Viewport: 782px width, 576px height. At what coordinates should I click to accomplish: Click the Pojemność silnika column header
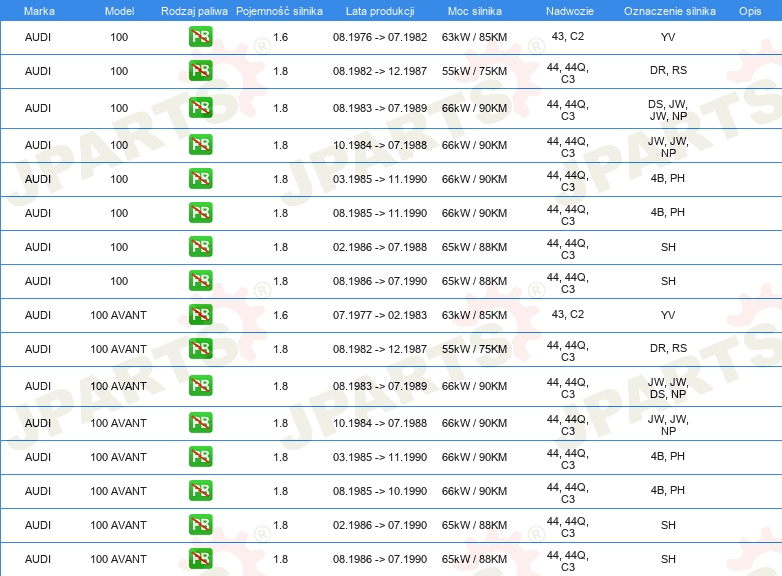click(x=279, y=11)
